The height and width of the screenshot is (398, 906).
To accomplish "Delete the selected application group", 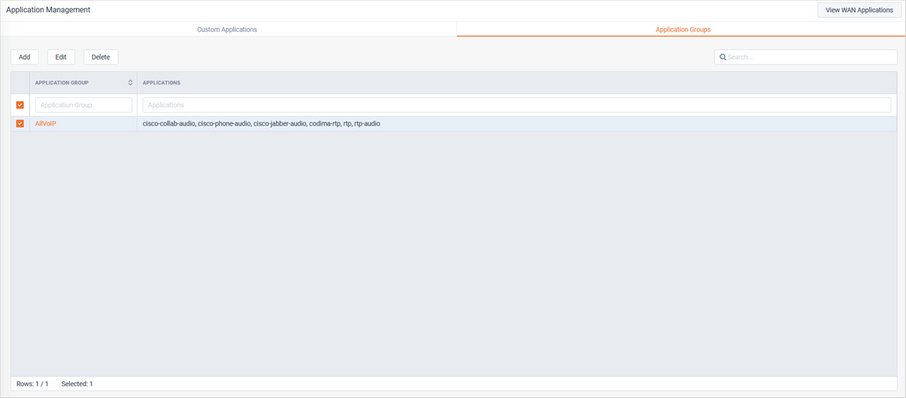I will (x=101, y=57).
